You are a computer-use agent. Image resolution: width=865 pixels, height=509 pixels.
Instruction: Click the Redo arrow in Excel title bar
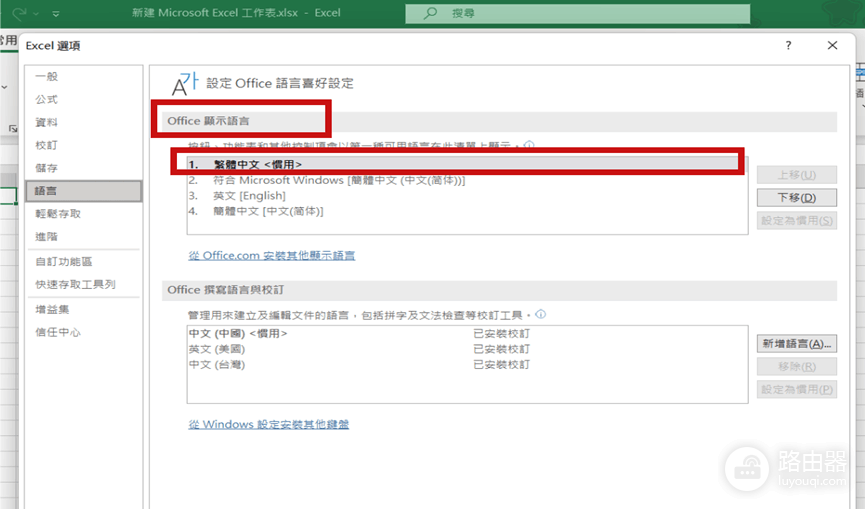19,13
